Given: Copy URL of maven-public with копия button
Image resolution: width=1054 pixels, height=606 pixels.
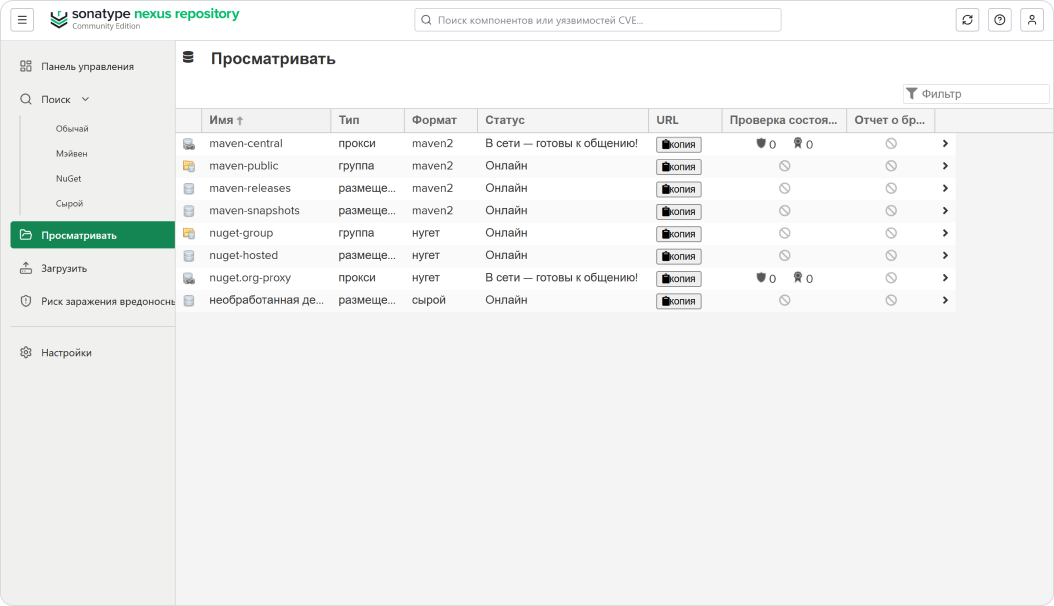Looking at the screenshot, I should click(679, 167).
